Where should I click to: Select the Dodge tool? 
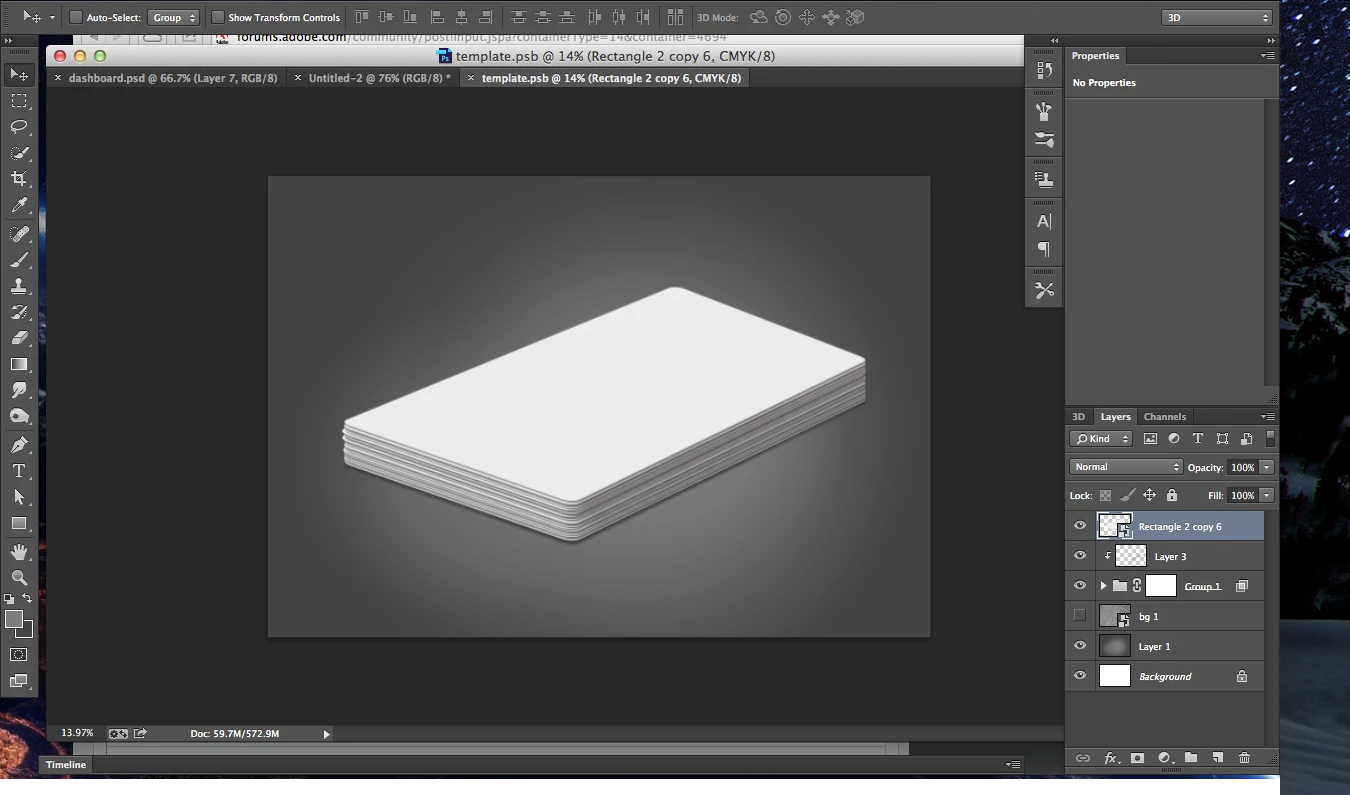point(19,416)
